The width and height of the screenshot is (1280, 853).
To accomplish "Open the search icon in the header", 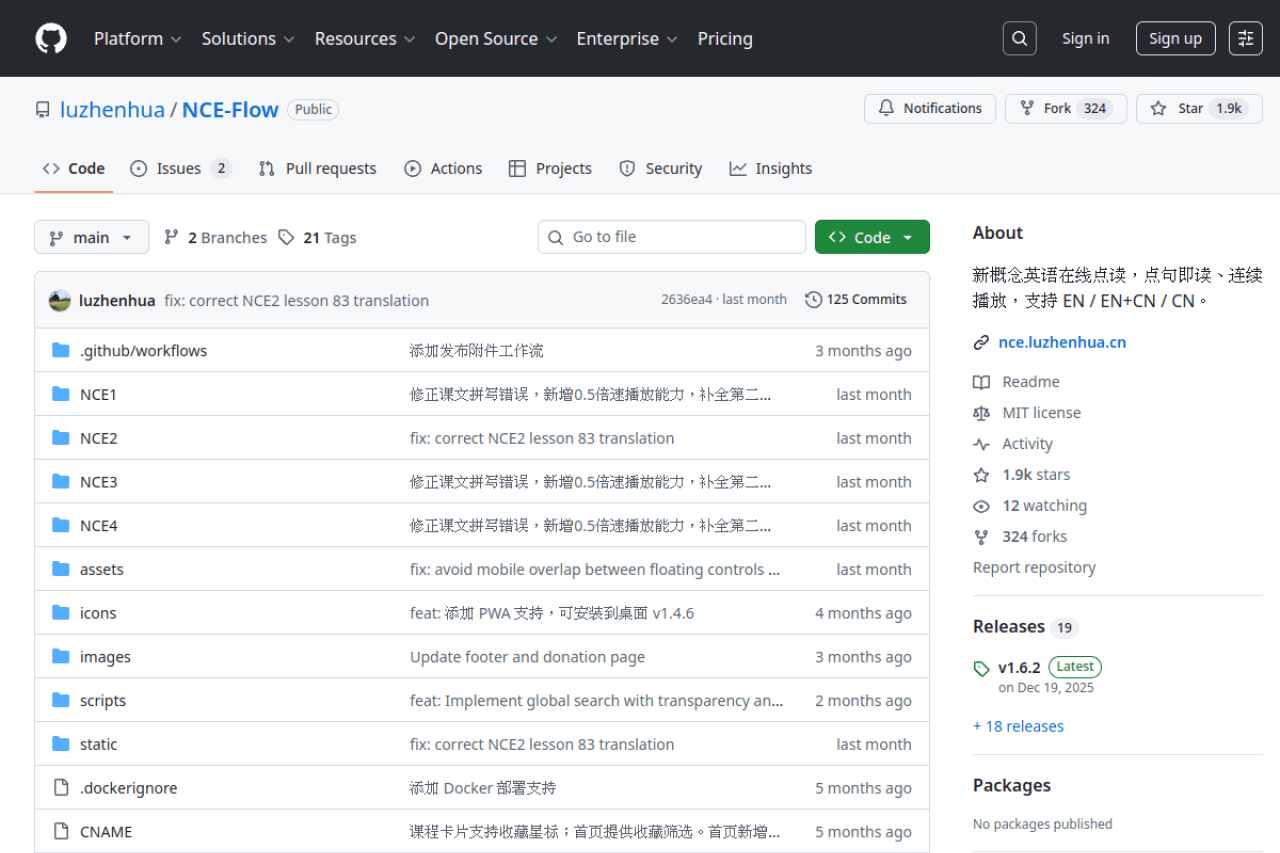I will pos(1019,38).
